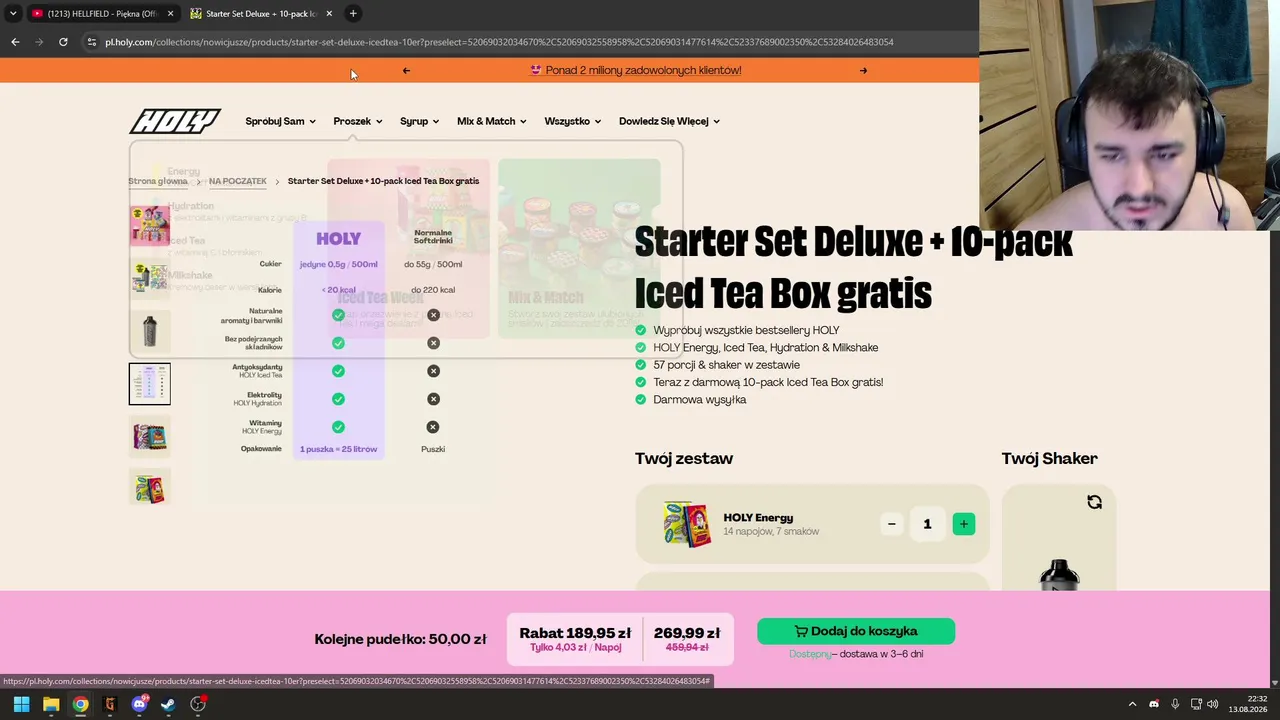Image resolution: width=1280 pixels, height=720 pixels.
Task: Click the Twój Shaker heading
Action: click(1050, 458)
